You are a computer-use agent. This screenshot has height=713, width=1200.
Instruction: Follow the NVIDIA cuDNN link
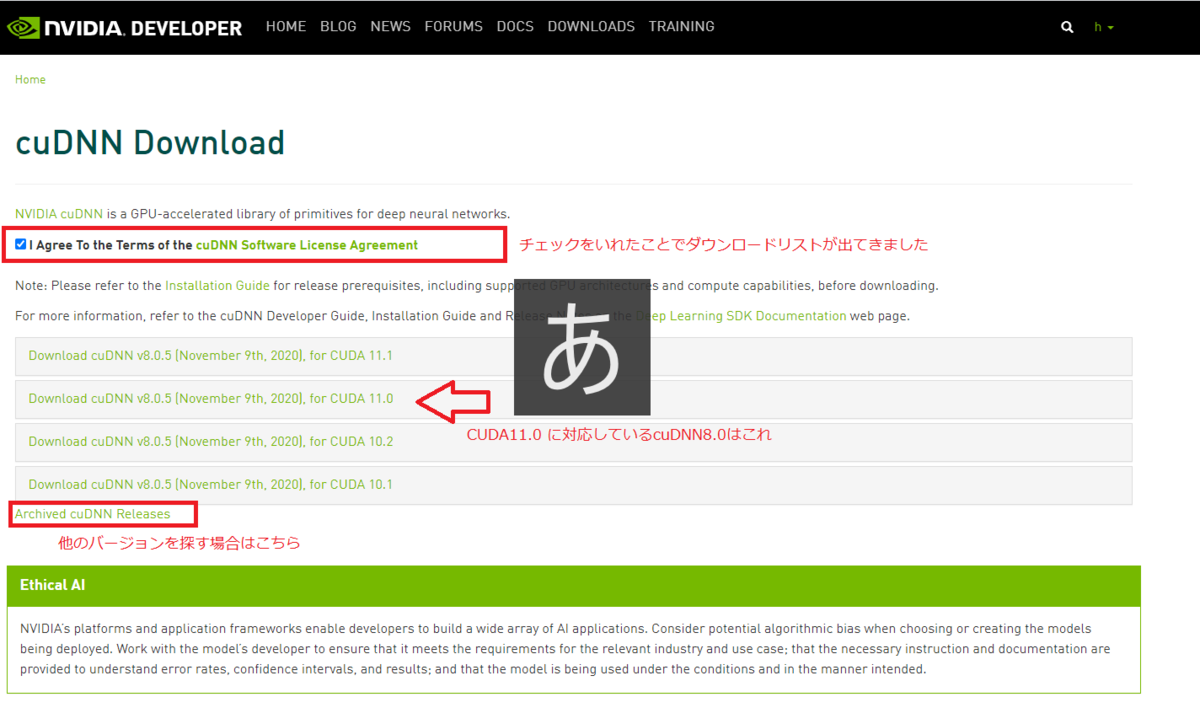59,214
